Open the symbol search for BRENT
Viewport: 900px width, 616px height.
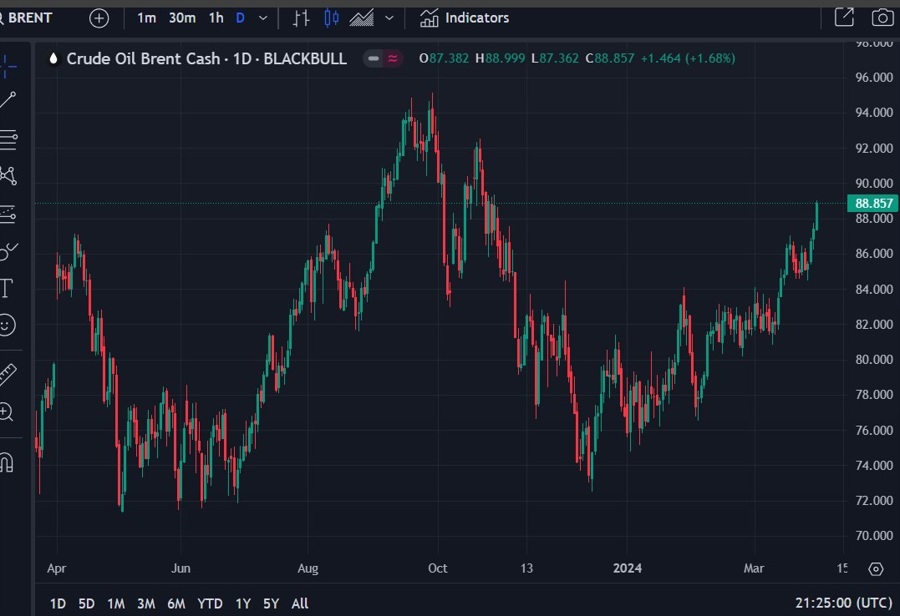[30, 17]
